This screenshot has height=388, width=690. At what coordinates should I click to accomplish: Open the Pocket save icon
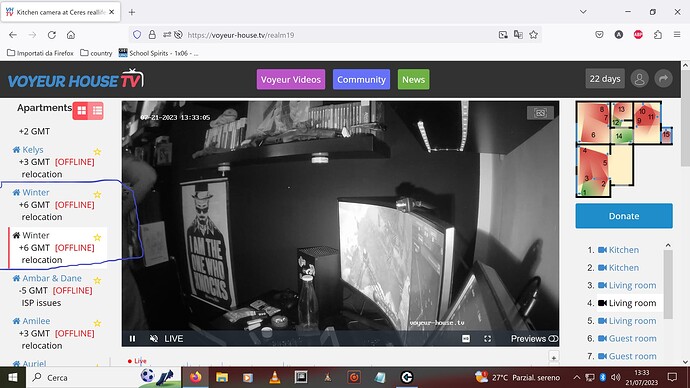599,35
